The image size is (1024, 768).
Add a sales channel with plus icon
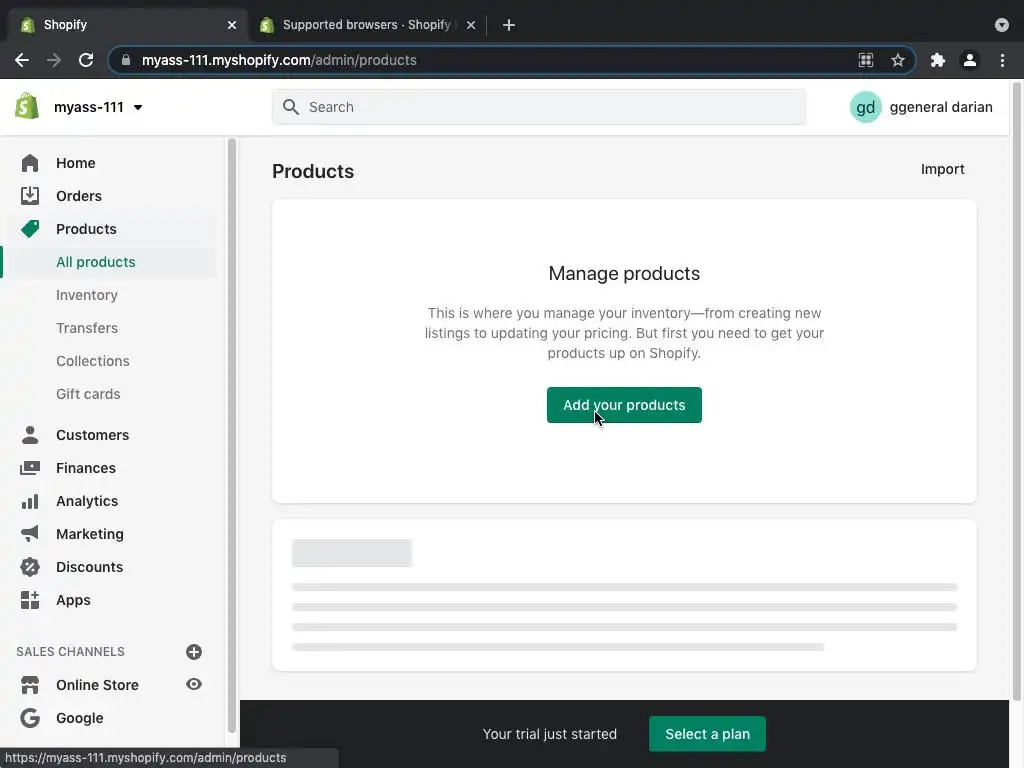coord(194,652)
